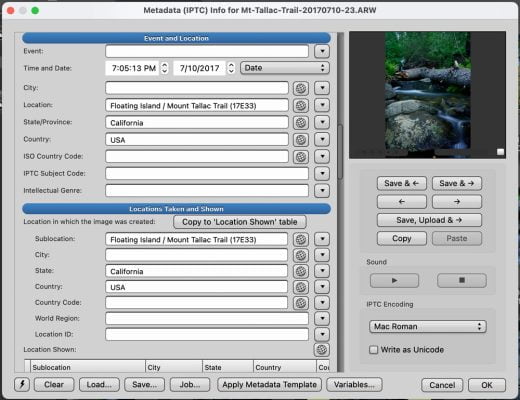Click the globe icon next to ISO Country Code
The height and width of the screenshot is (400, 520).
[301, 157]
